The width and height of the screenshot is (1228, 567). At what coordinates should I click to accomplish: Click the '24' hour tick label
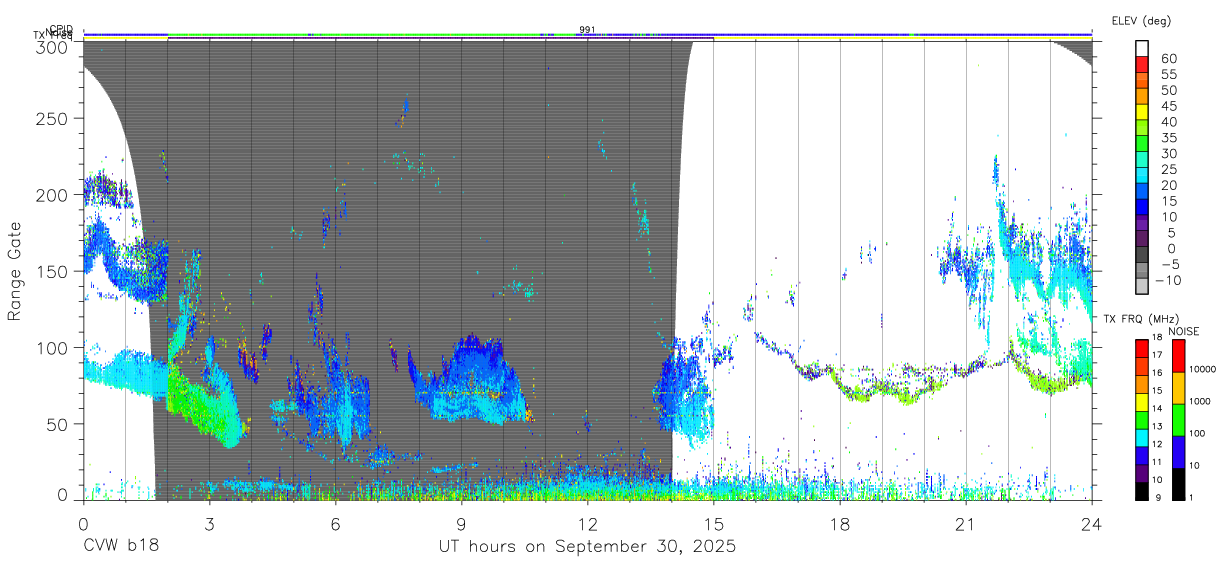pyautogui.click(x=1092, y=523)
